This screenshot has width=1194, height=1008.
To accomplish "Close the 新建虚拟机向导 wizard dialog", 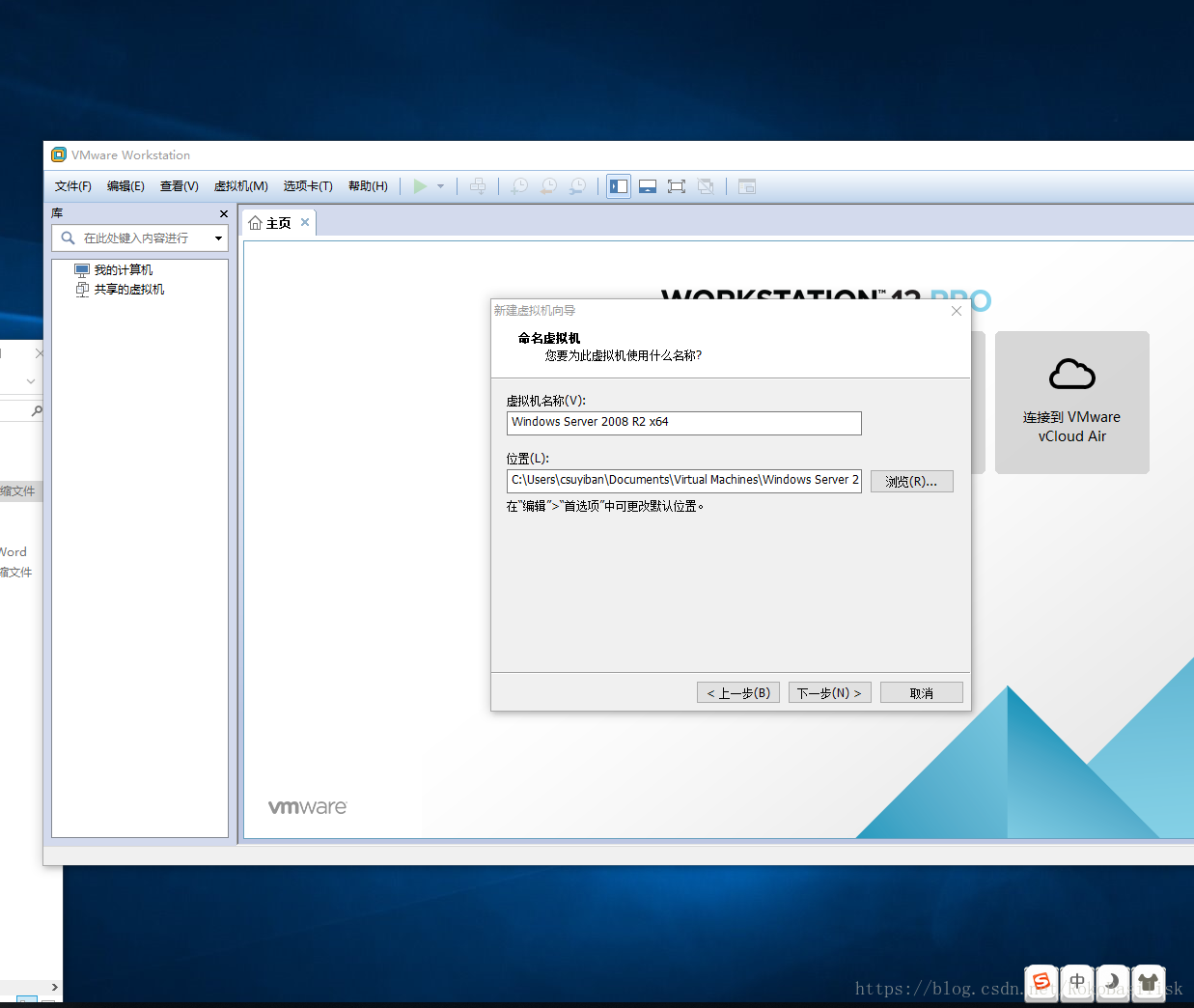I will pos(957,311).
